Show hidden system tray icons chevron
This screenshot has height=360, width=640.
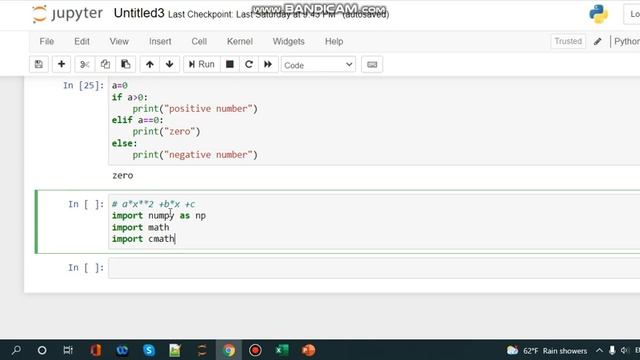[599, 351]
